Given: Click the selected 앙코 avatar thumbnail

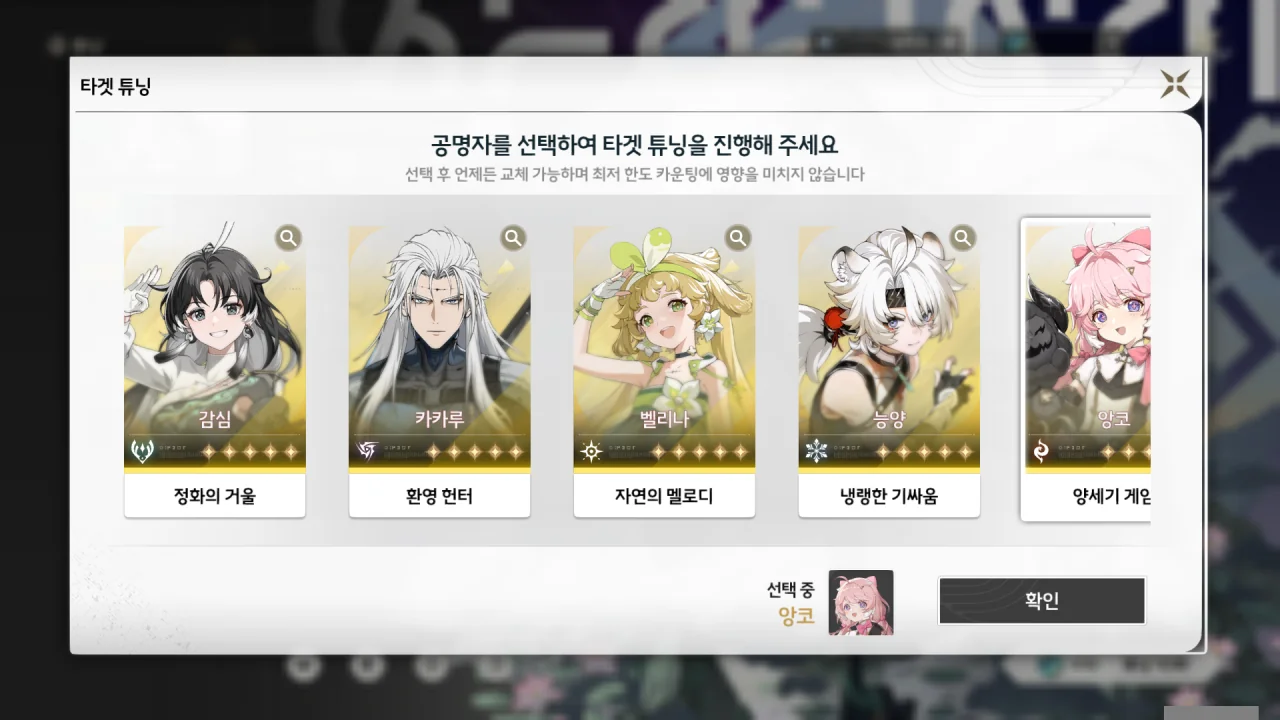Looking at the screenshot, I should point(861,603).
